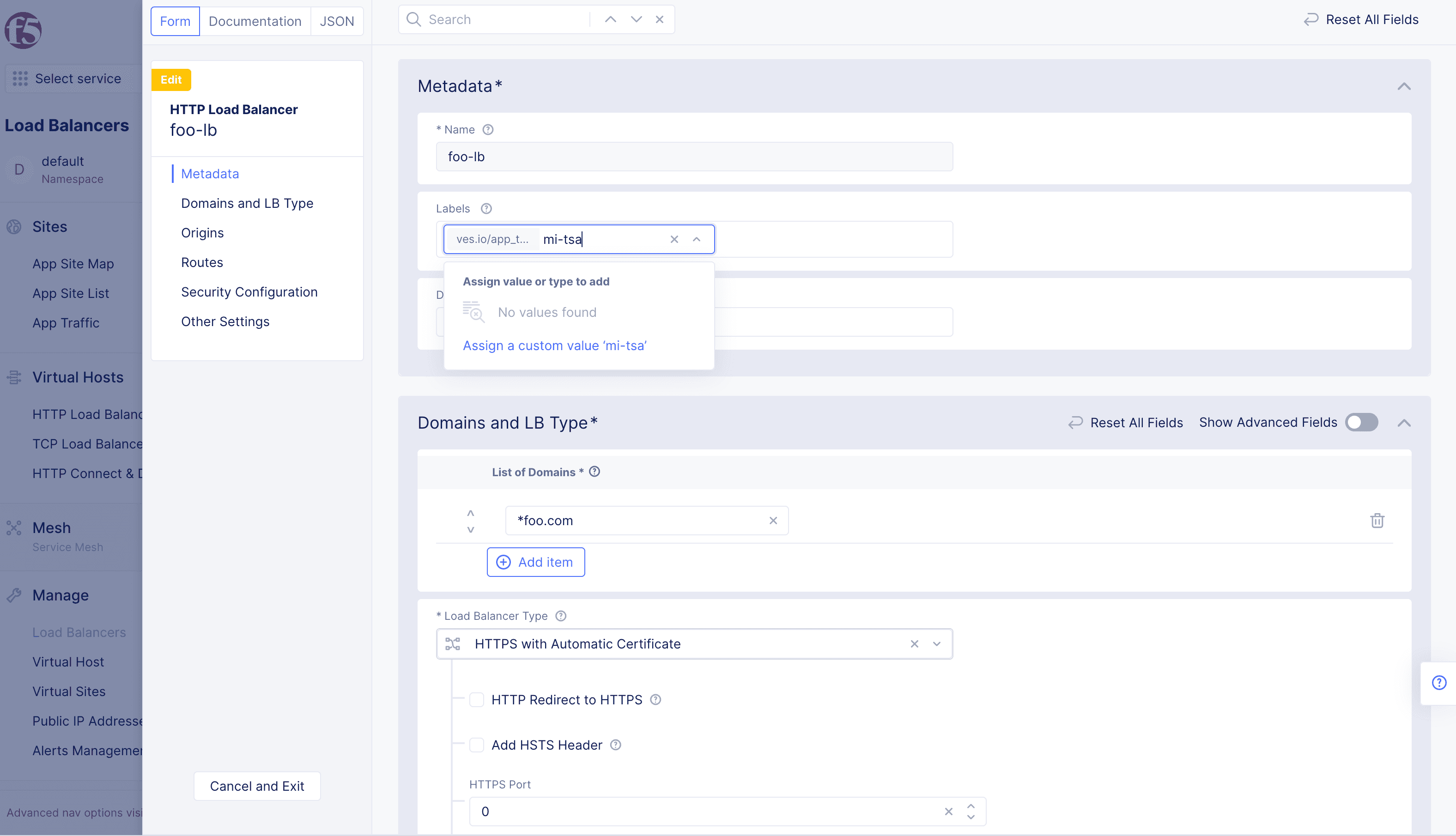Click the Reset All Fields icon

point(1311,19)
